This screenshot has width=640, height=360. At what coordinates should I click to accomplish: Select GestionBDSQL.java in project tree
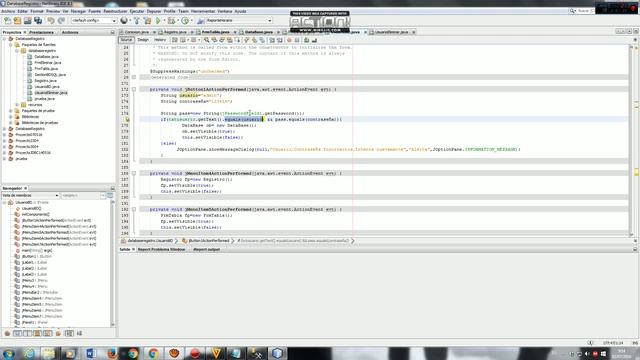pos(50,75)
